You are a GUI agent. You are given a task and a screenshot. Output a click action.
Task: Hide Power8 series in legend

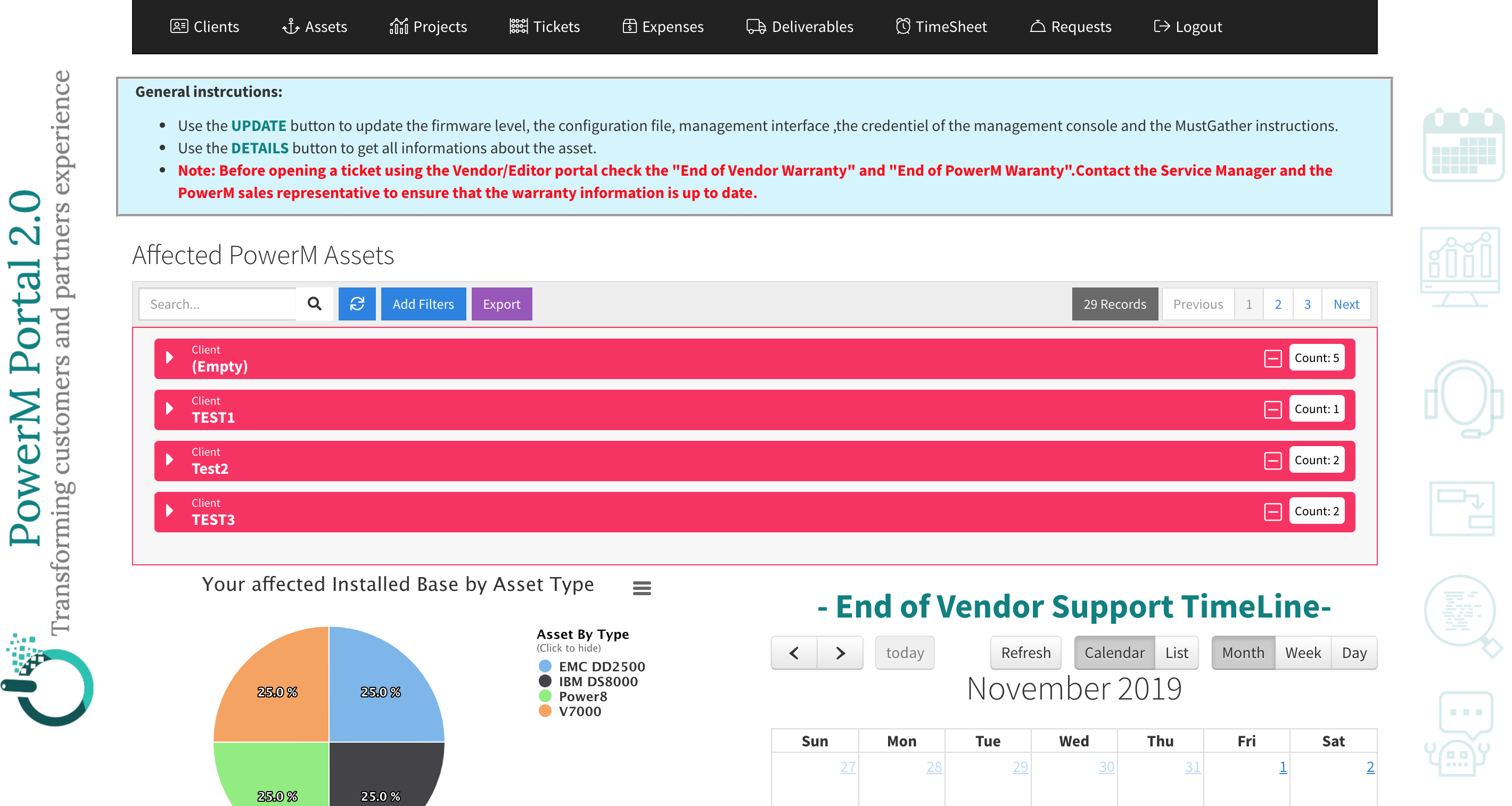pos(573,696)
